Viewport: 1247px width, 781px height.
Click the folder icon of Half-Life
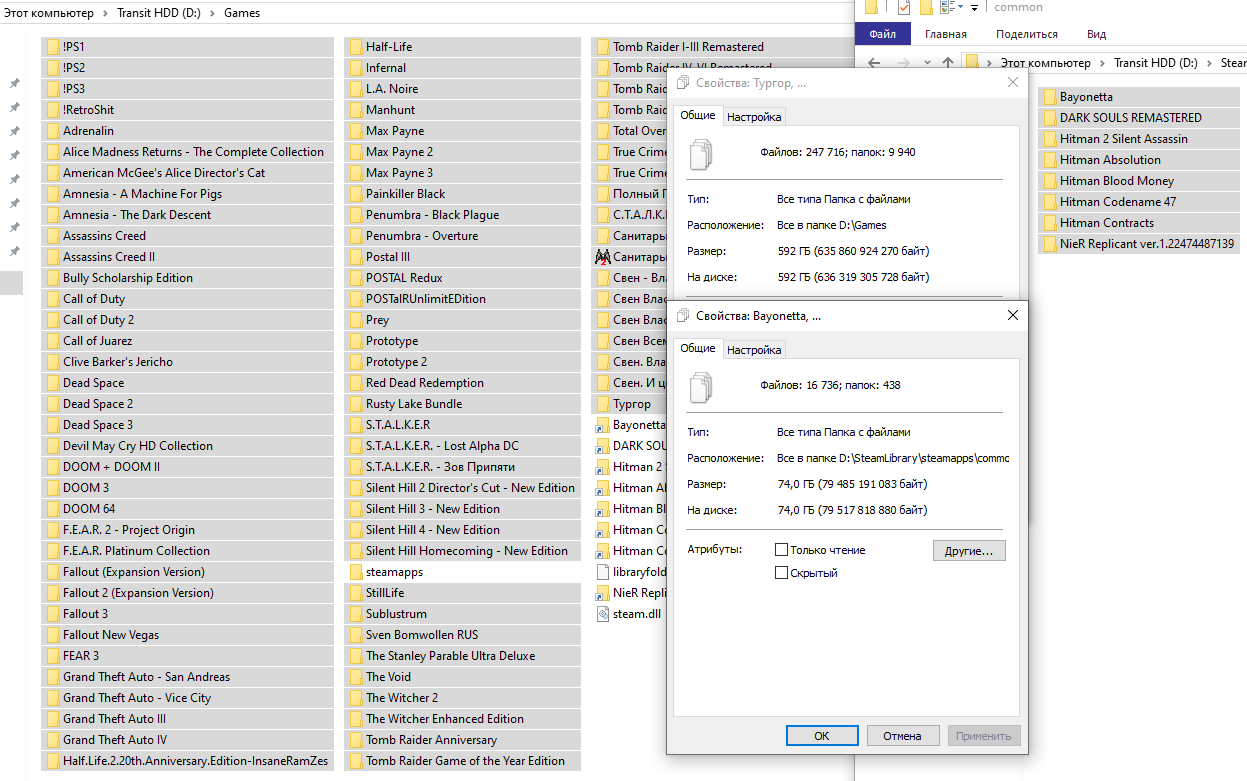click(356, 47)
